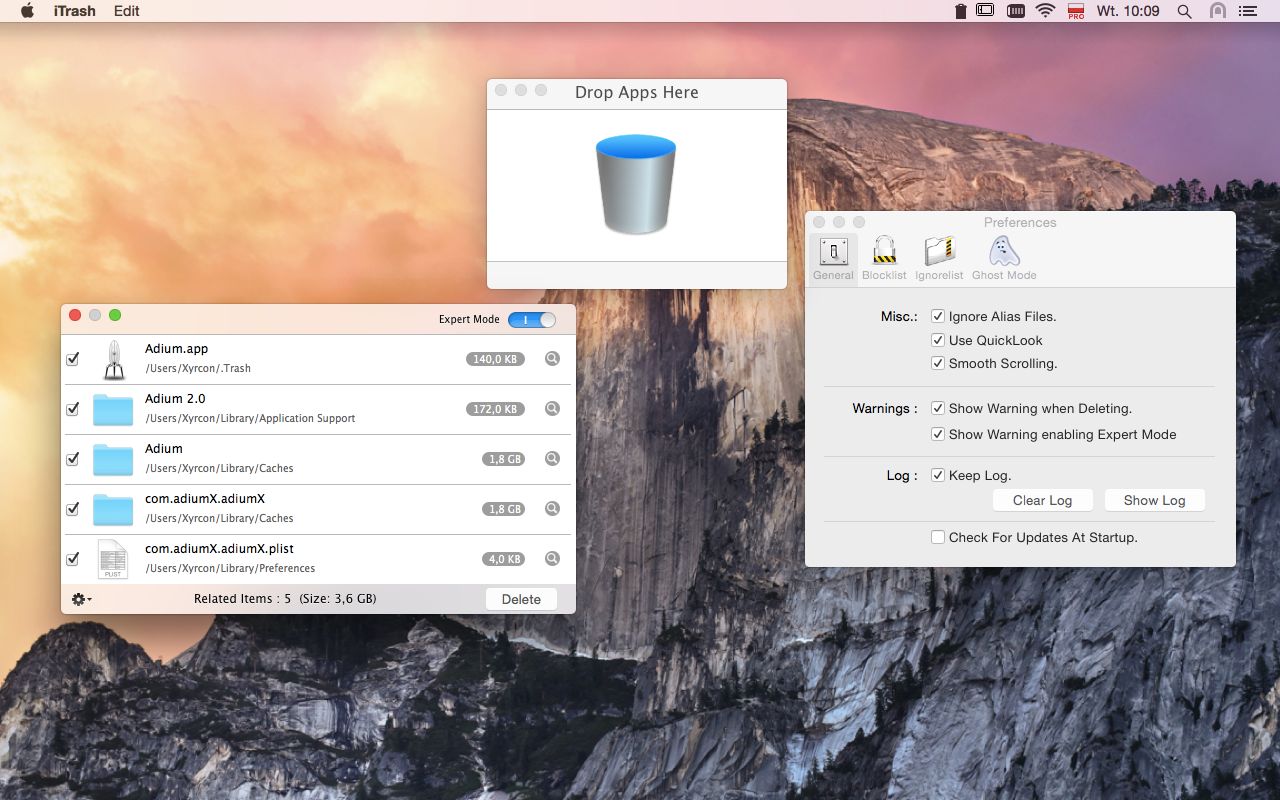This screenshot has width=1280, height=800.
Task: Click the headphones-shaped menu bar icon
Action: [x=1217, y=11]
